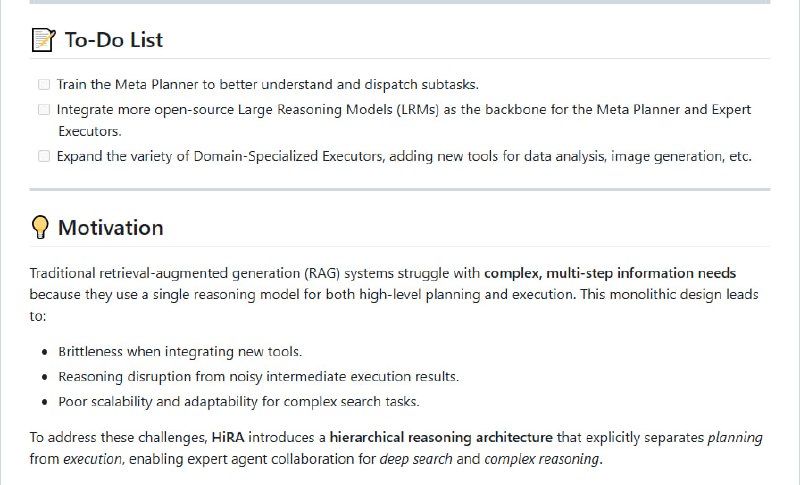Click the bold phrase 'complex, multi-step information needs'
Screen dimensions: 800x485
click(612, 273)
